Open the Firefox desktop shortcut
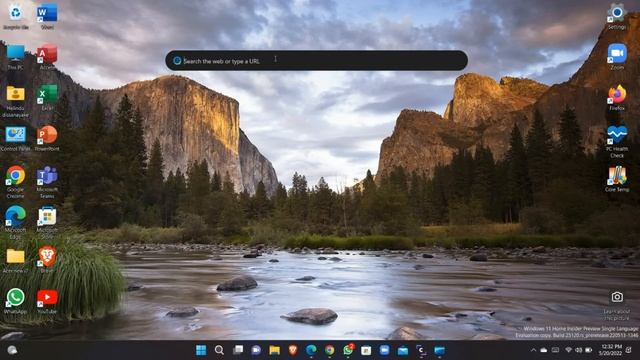The height and width of the screenshot is (360, 640). (617, 98)
